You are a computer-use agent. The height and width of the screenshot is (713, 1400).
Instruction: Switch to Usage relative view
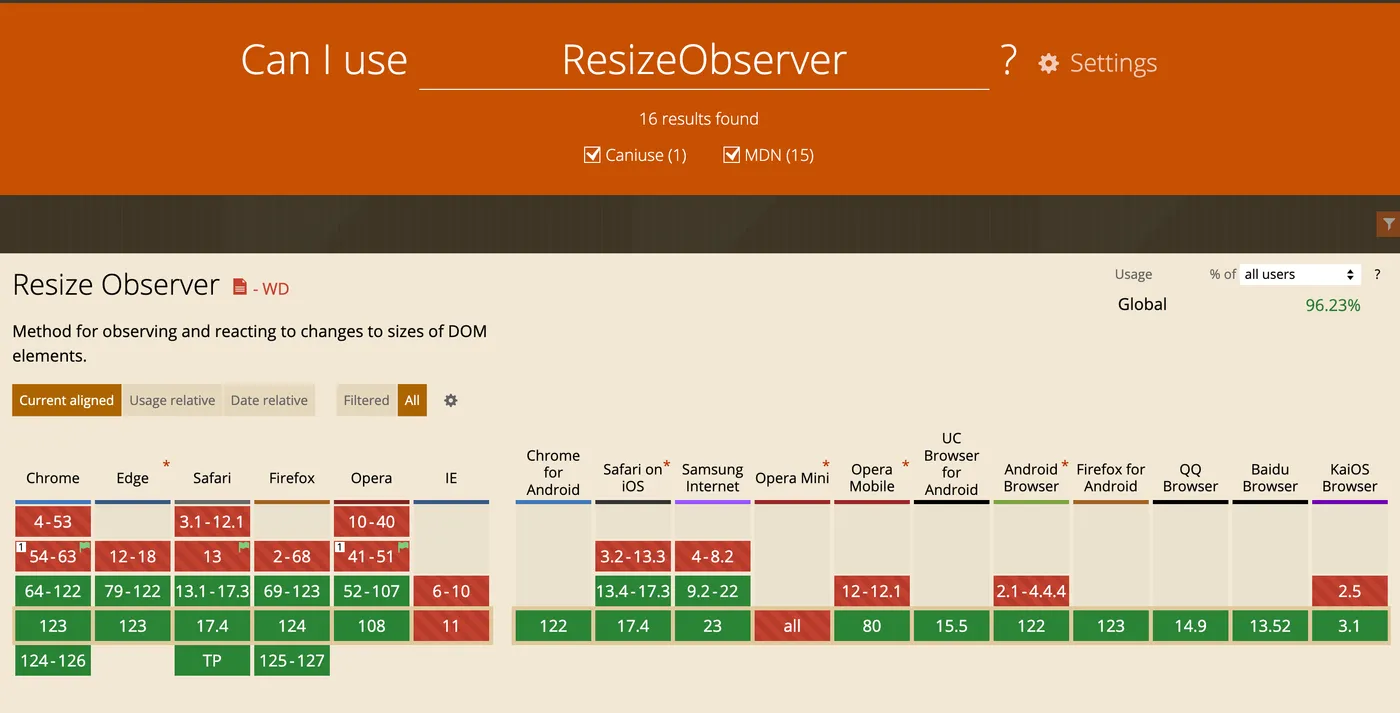point(172,400)
